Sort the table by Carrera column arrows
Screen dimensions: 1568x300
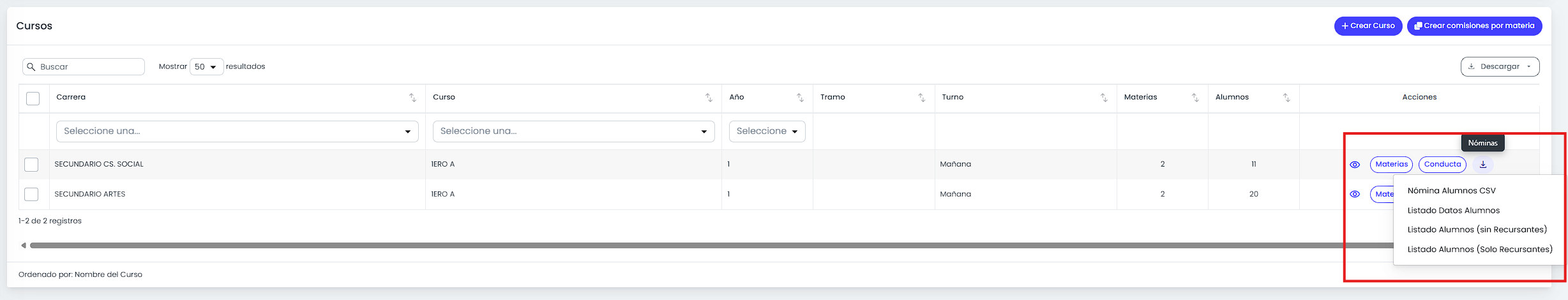pos(412,98)
